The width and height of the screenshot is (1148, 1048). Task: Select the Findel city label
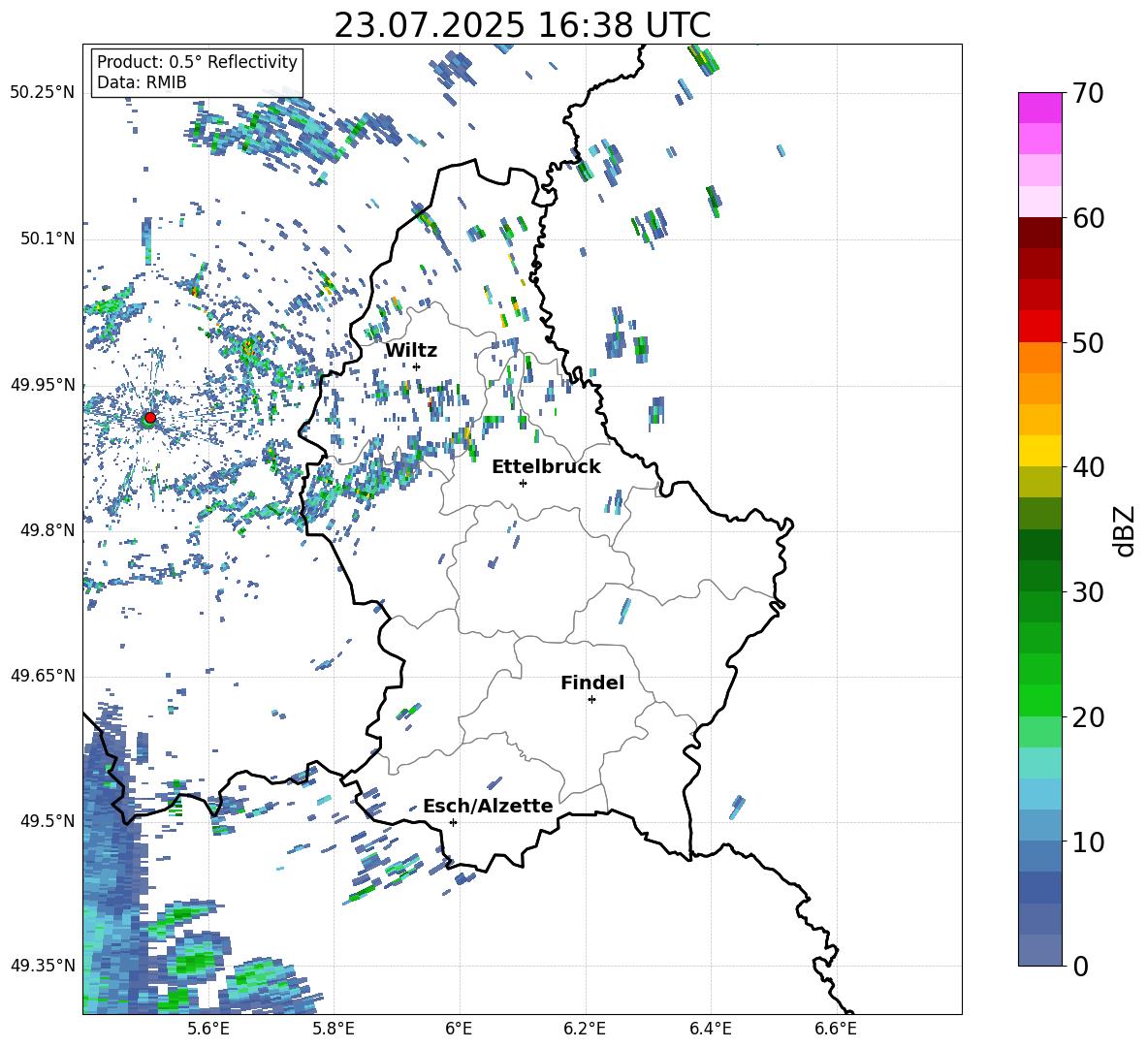tap(592, 683)
